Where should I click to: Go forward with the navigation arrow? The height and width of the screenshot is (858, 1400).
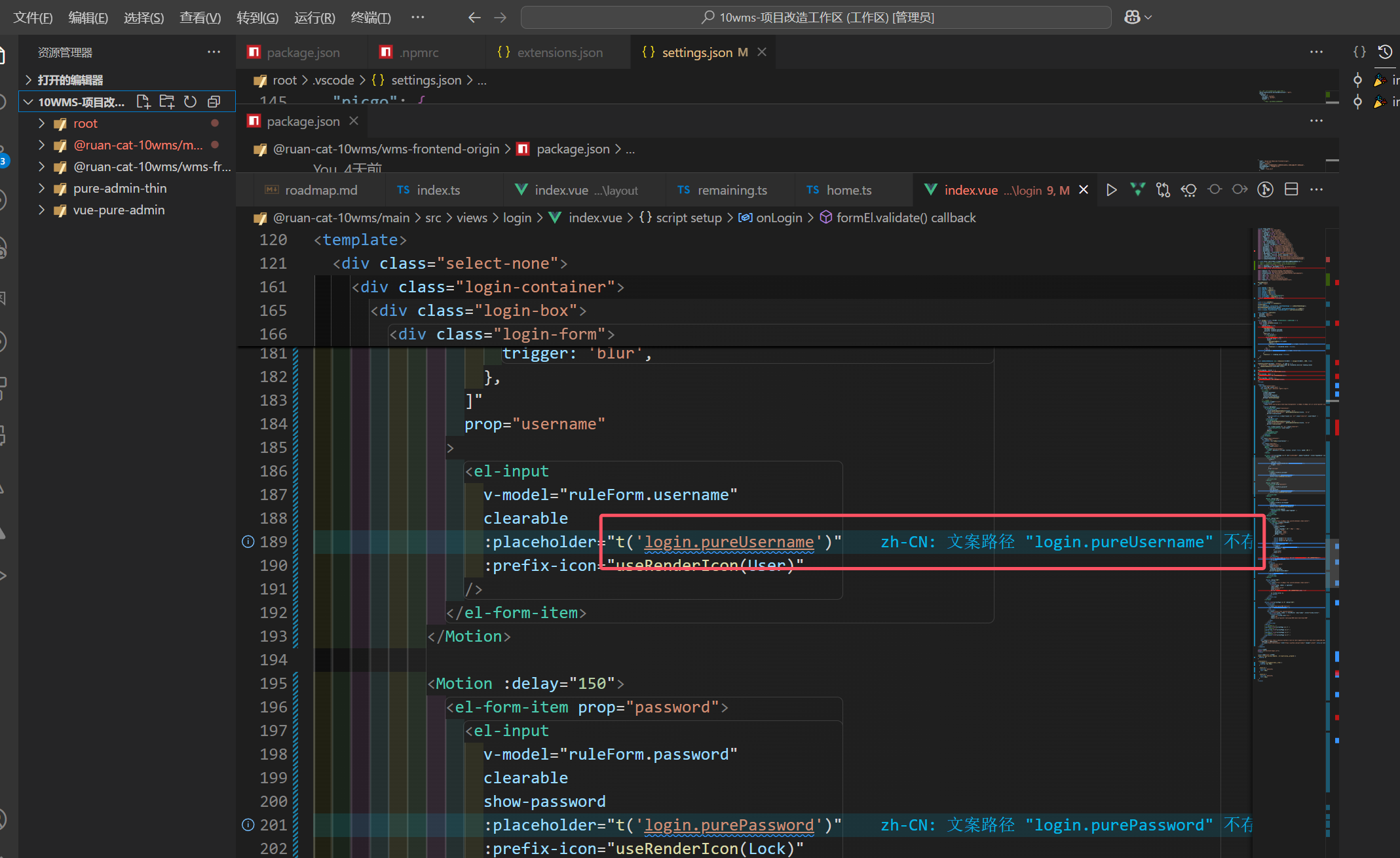pyautogui.click(x=501, y=18)
